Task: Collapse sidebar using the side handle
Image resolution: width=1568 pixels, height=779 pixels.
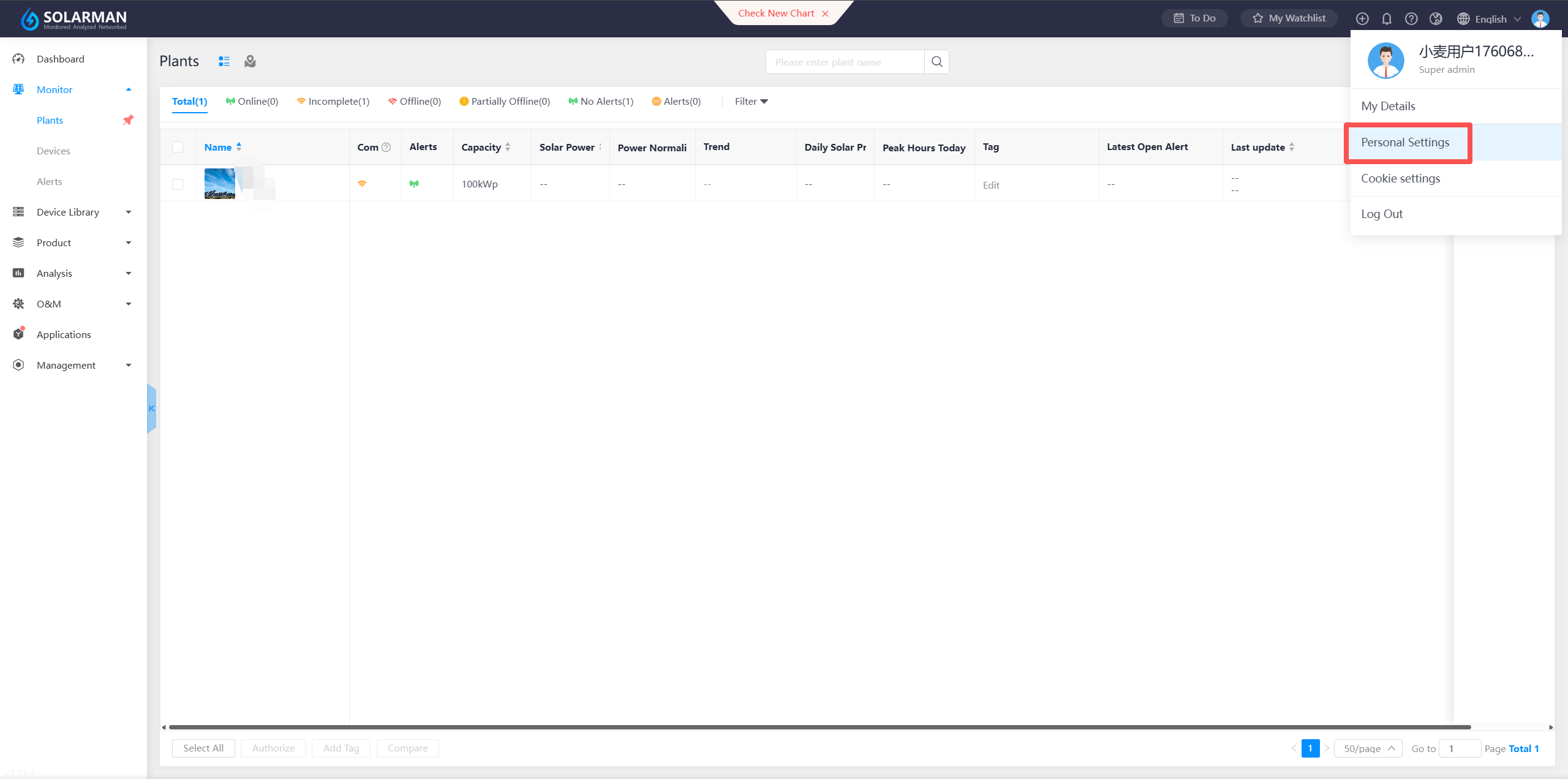Action: 151,408
